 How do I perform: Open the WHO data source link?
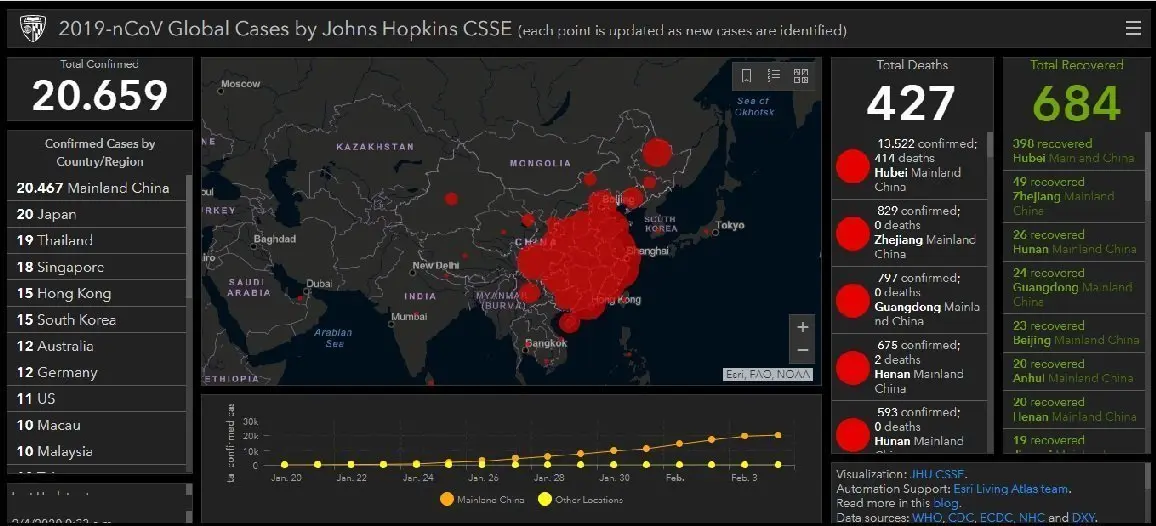click(x=926, y=518)
